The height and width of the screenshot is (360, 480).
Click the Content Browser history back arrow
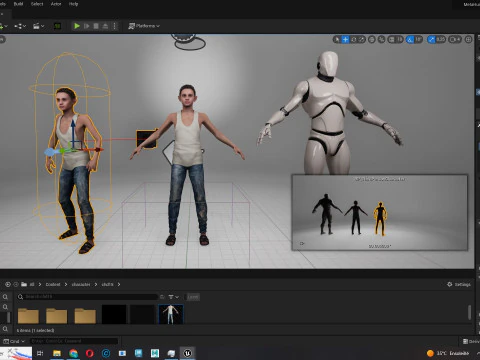point(8,284)
